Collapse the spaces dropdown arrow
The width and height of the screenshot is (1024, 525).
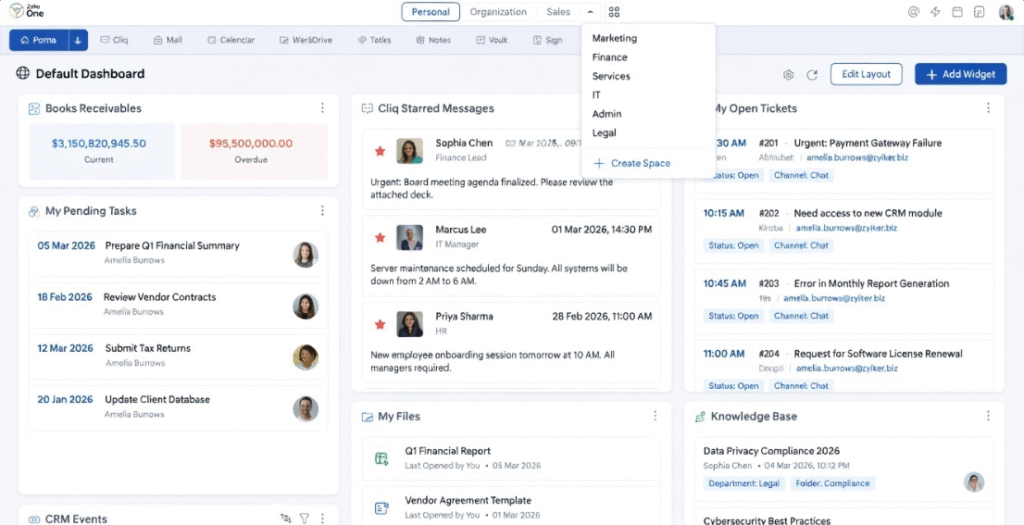click(x=590, y=12)
